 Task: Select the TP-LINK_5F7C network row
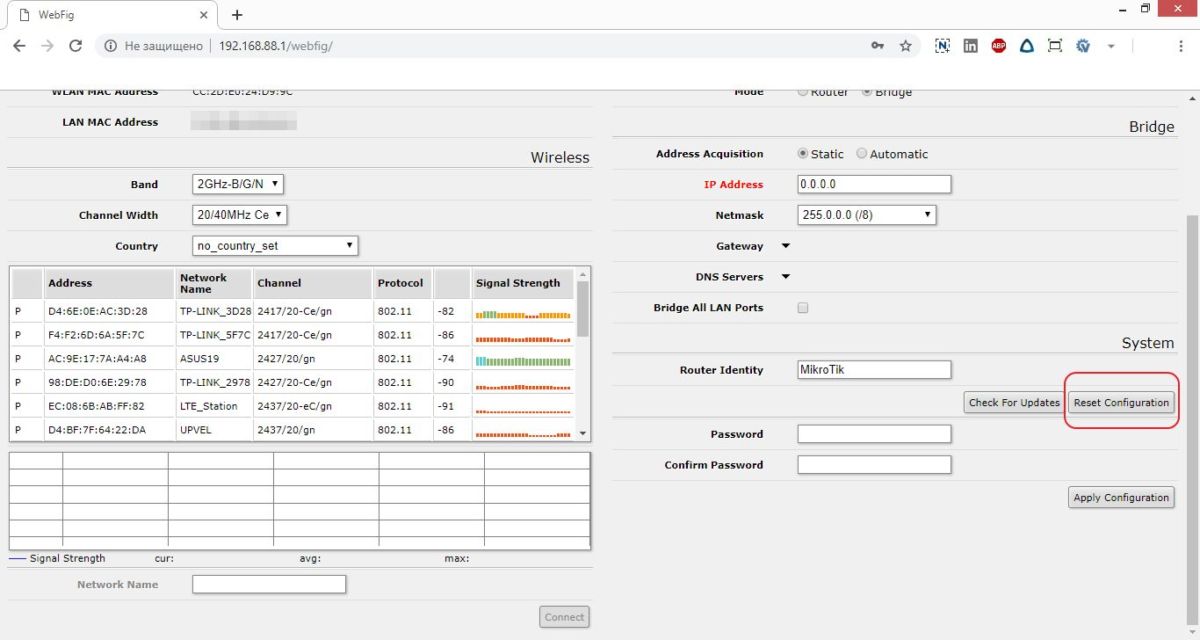point(293,335)
